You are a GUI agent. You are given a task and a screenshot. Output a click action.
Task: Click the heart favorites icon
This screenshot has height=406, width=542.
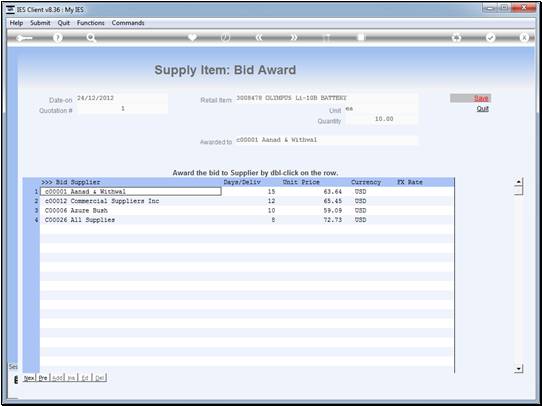[x=193, y=38]
